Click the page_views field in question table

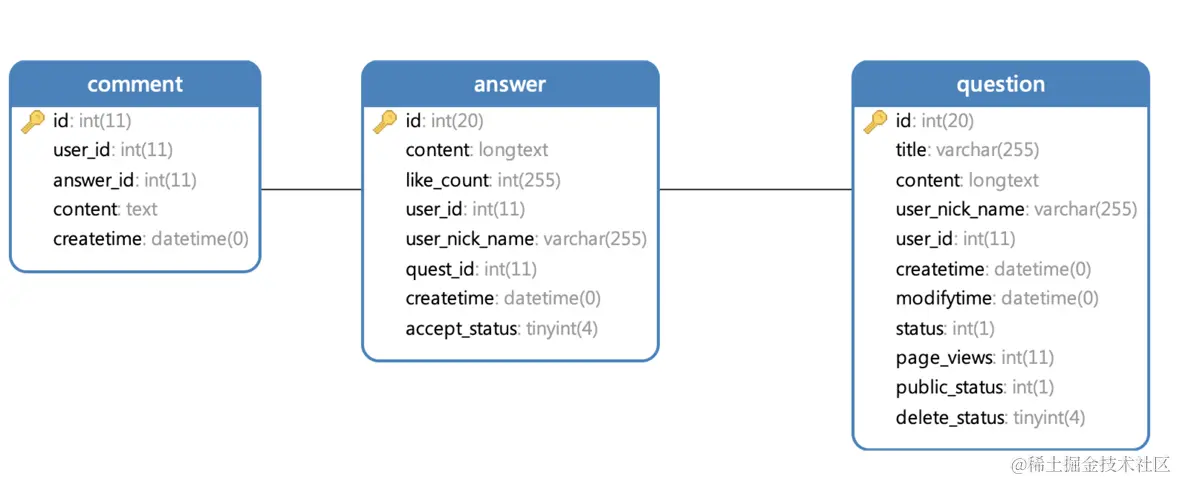945,357
